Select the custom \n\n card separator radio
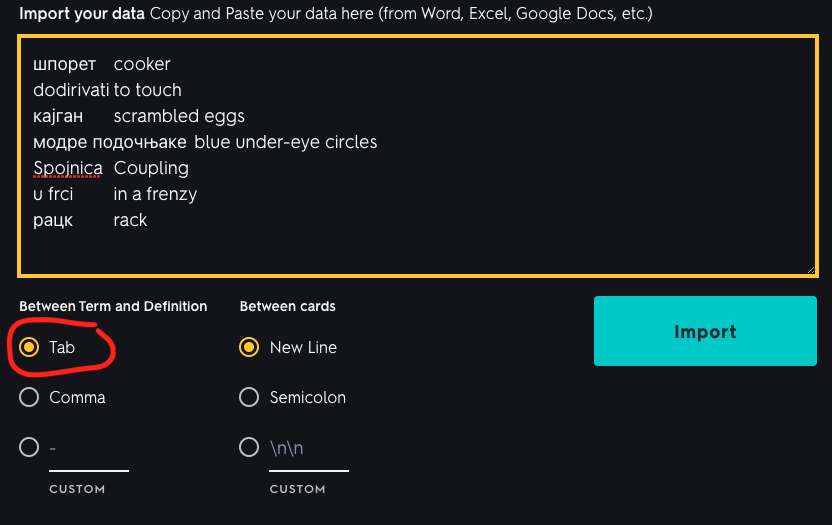This screenshot has width=832, height=525. [249, 447]
